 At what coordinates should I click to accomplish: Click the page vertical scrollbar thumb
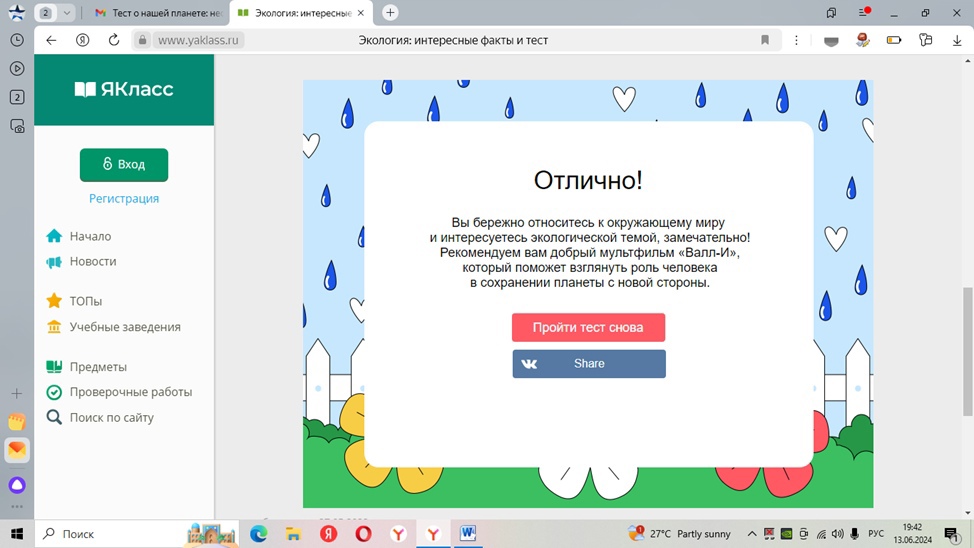pos(967,351)
